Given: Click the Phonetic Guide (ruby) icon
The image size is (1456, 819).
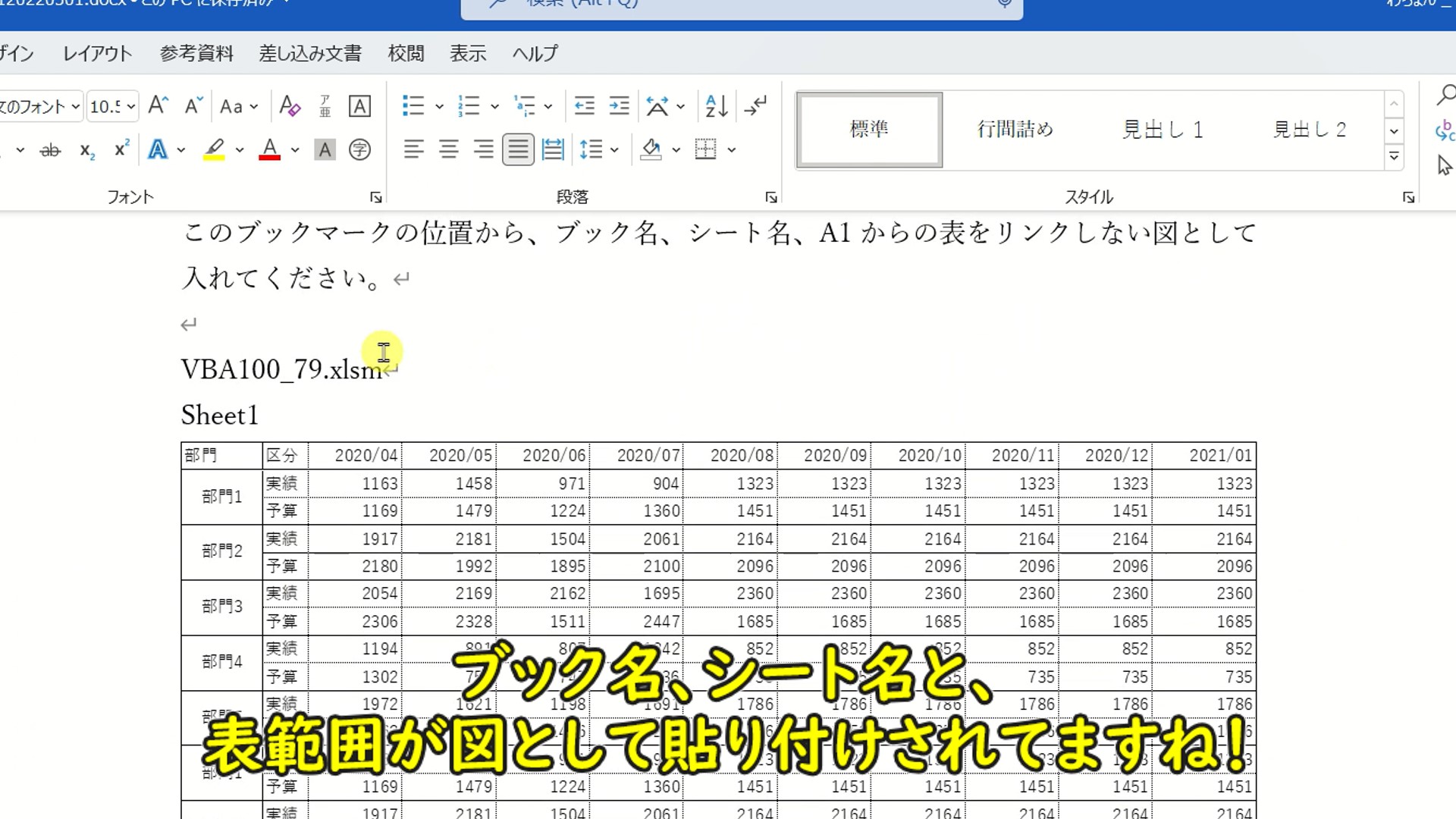Looking at the screenshot, I should pos(325,106).
